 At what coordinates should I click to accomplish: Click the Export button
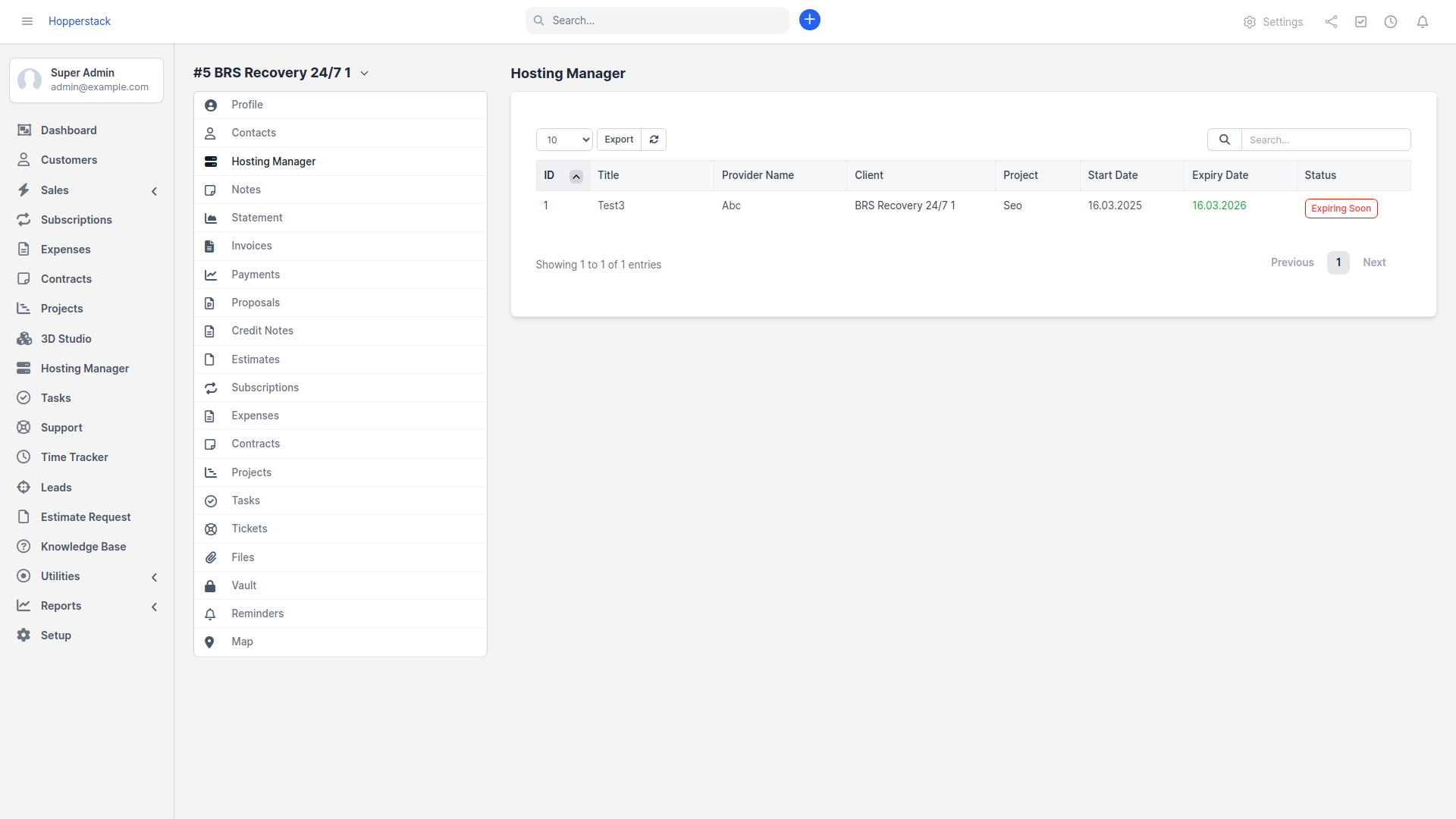coord(618,140)
